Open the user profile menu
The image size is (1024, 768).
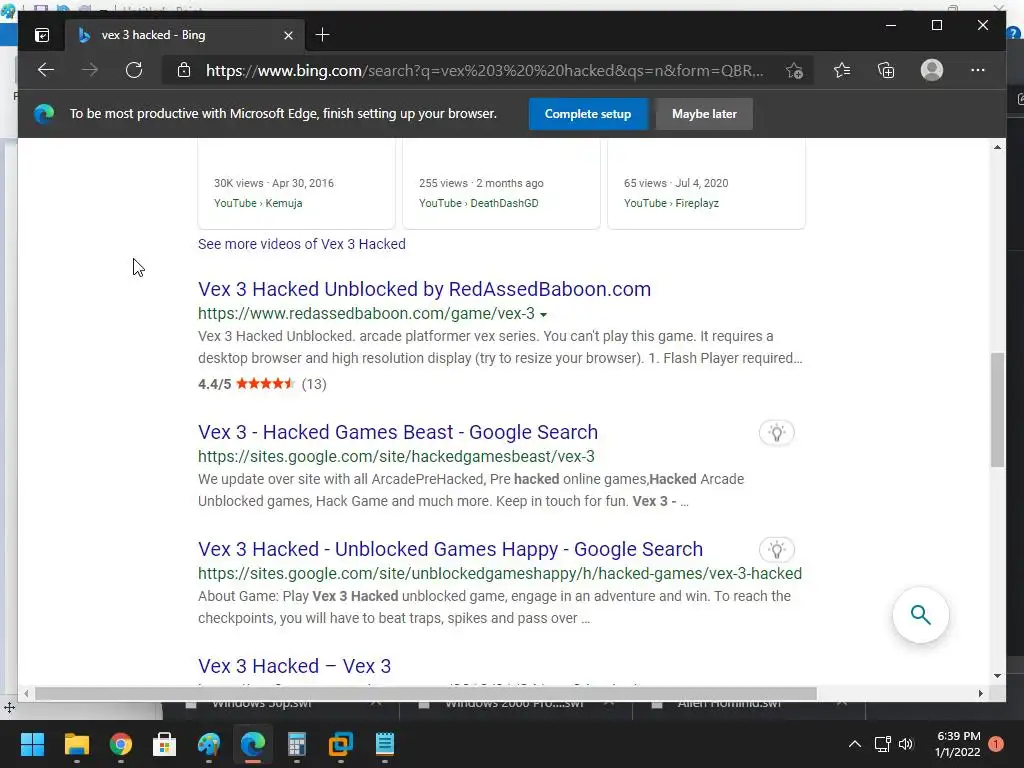932,70
